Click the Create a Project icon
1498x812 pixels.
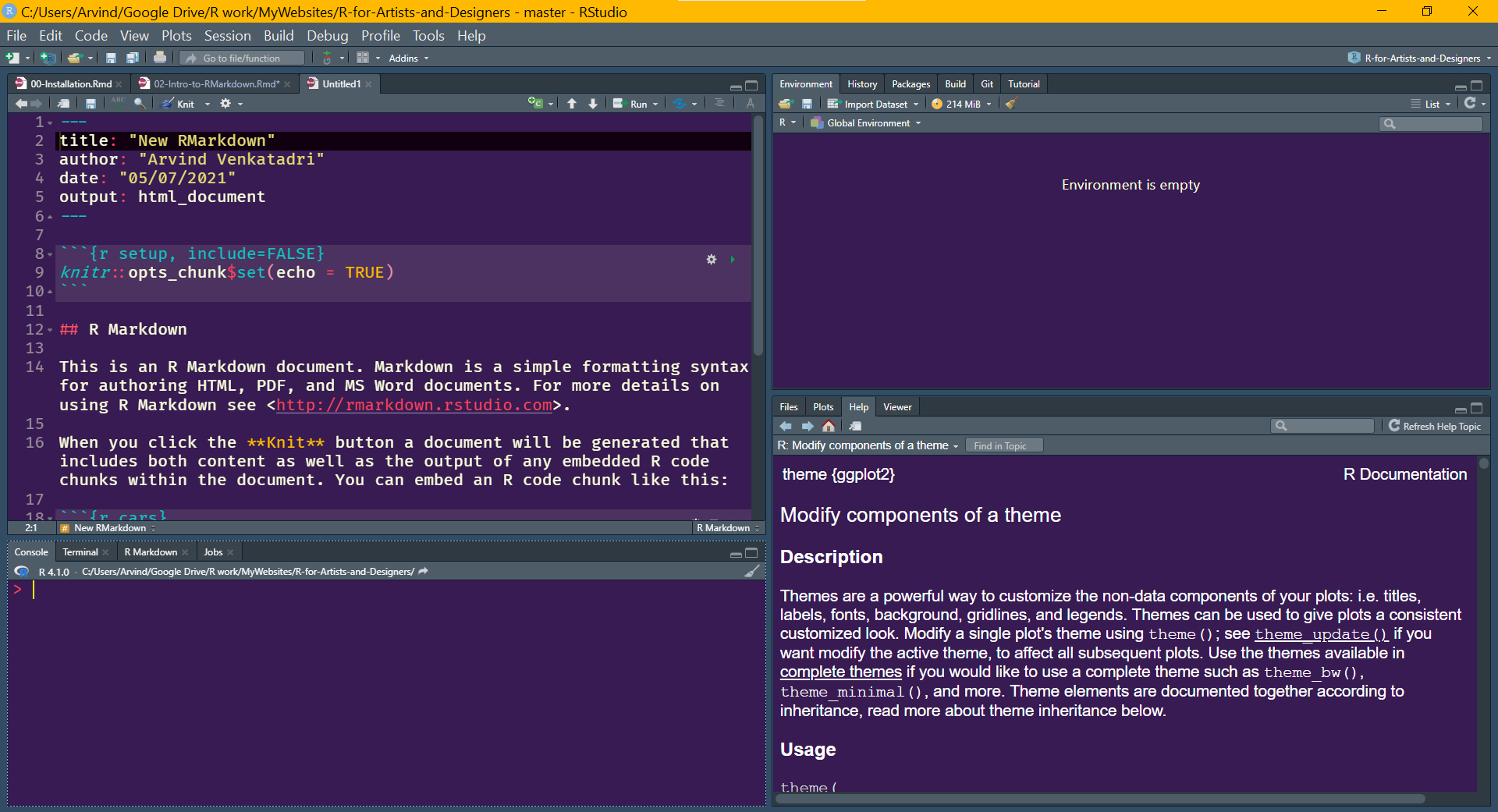48,58
